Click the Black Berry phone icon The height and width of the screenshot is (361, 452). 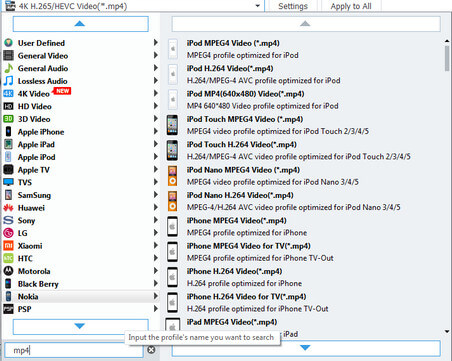coord(8,284)
